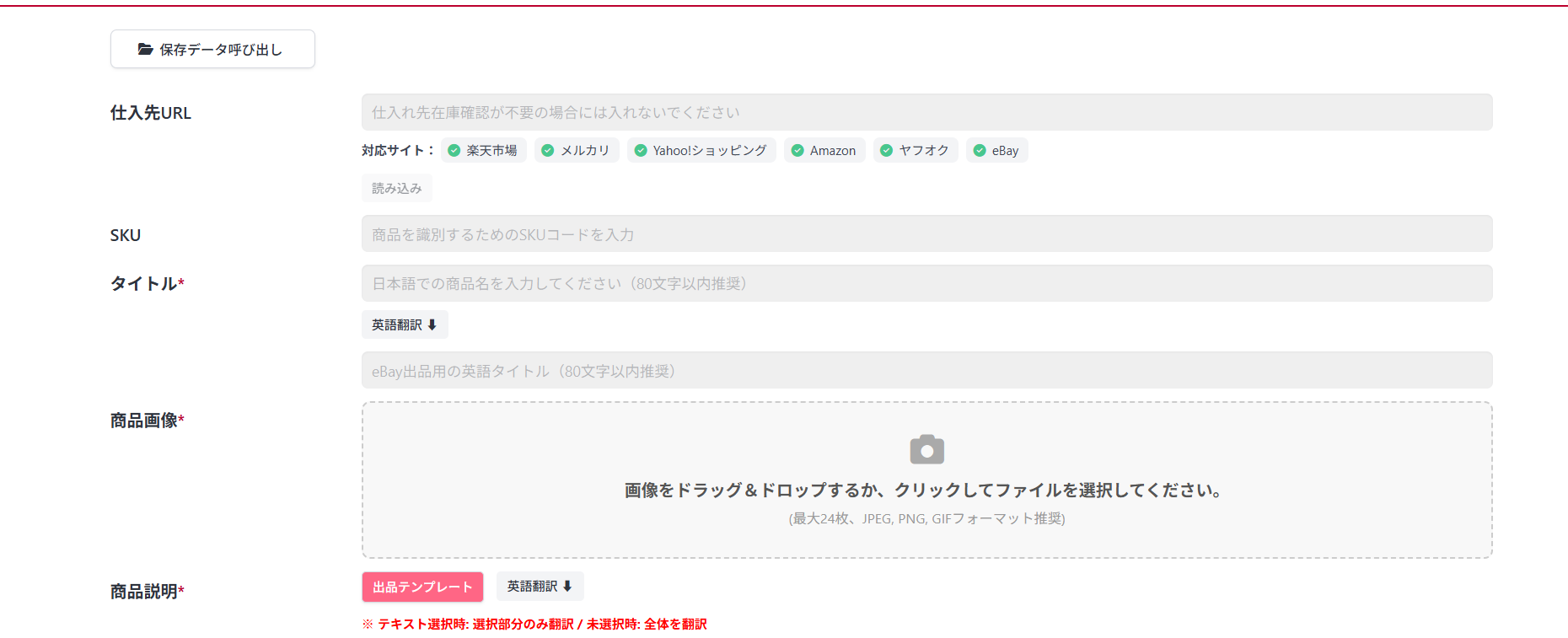Click green checkmark icon beside eBay

(x=980, y=151)
